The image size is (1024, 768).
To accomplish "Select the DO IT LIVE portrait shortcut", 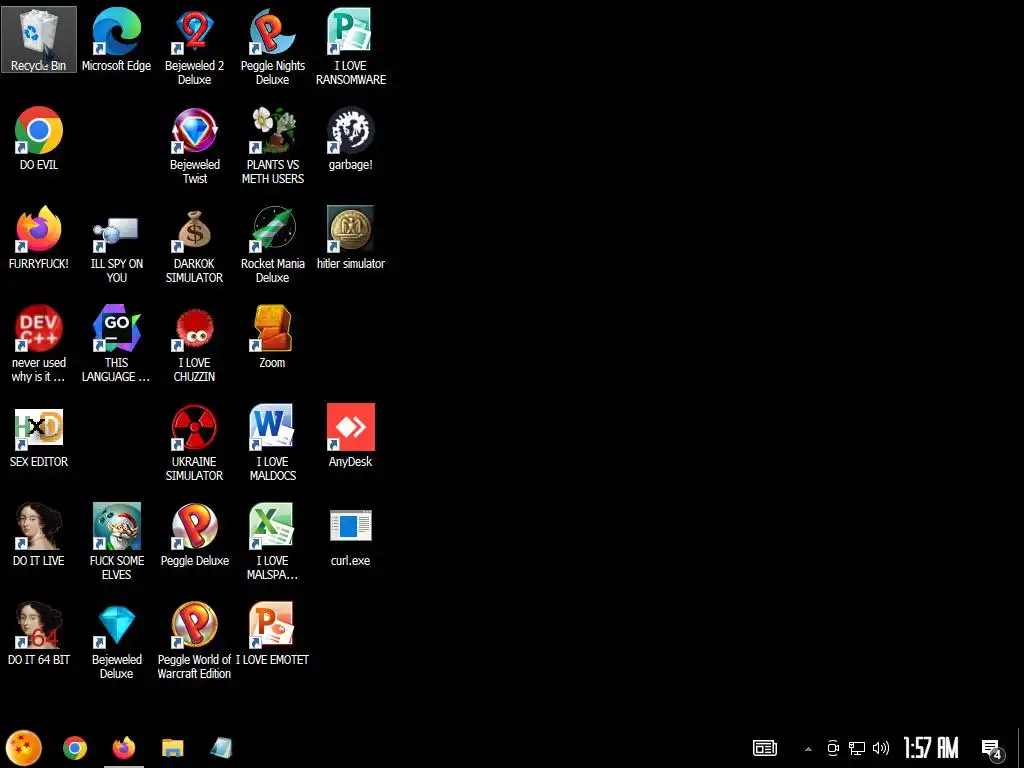I will [39, 534].
